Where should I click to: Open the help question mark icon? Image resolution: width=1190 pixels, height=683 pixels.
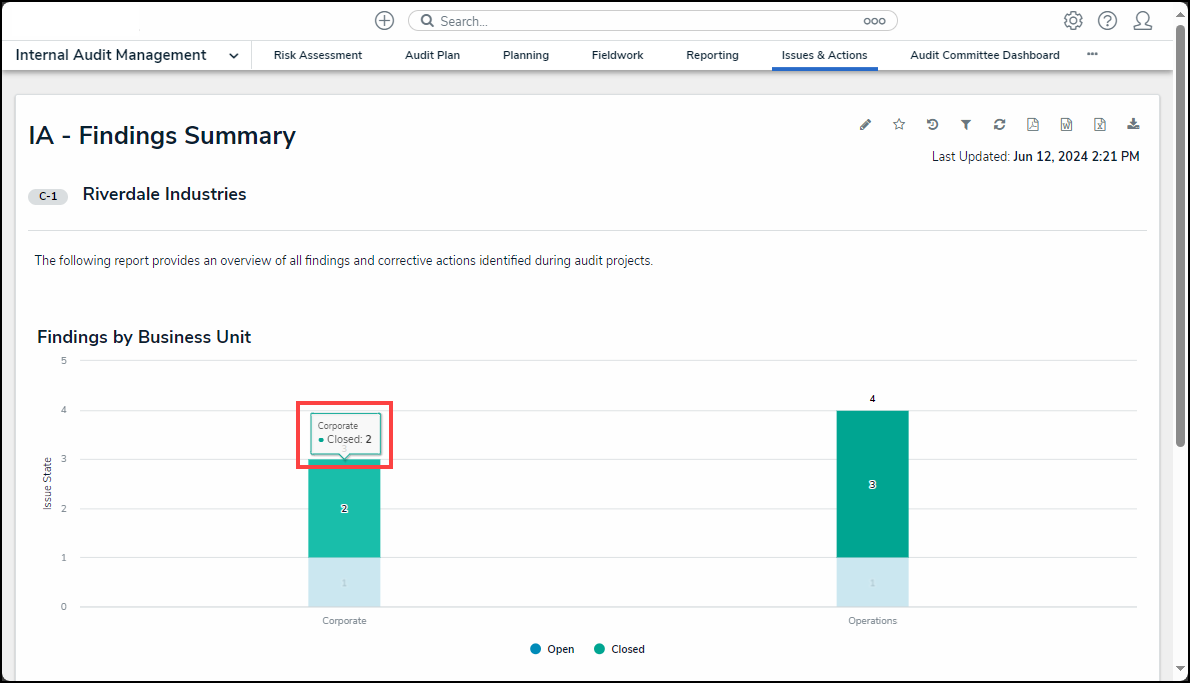pyautogui.click(x=1107, y=21)
